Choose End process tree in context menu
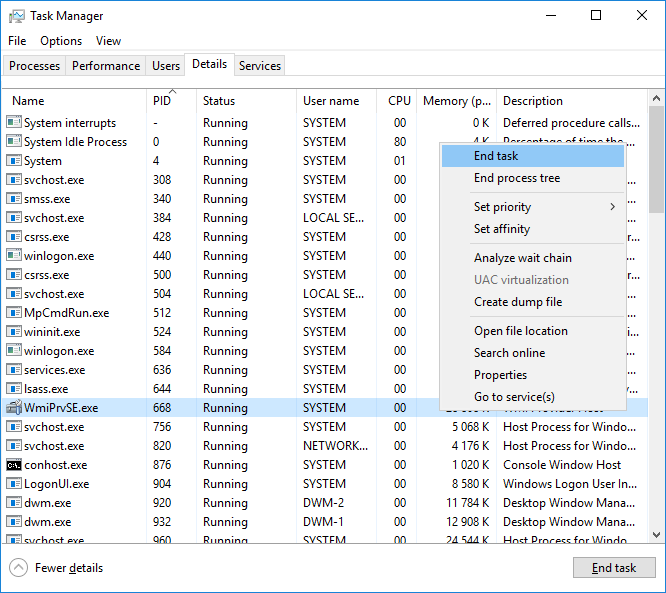Screen dimensions: 666x593 [533, 178]
